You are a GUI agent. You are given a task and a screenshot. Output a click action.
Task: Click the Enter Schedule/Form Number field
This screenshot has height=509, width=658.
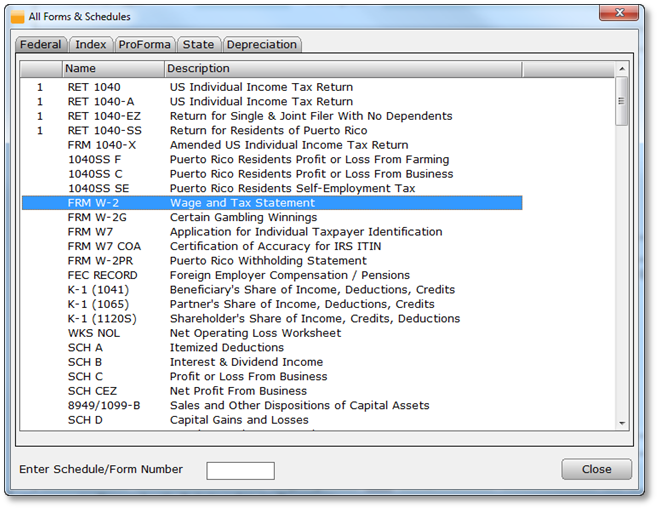coord(240,470)
